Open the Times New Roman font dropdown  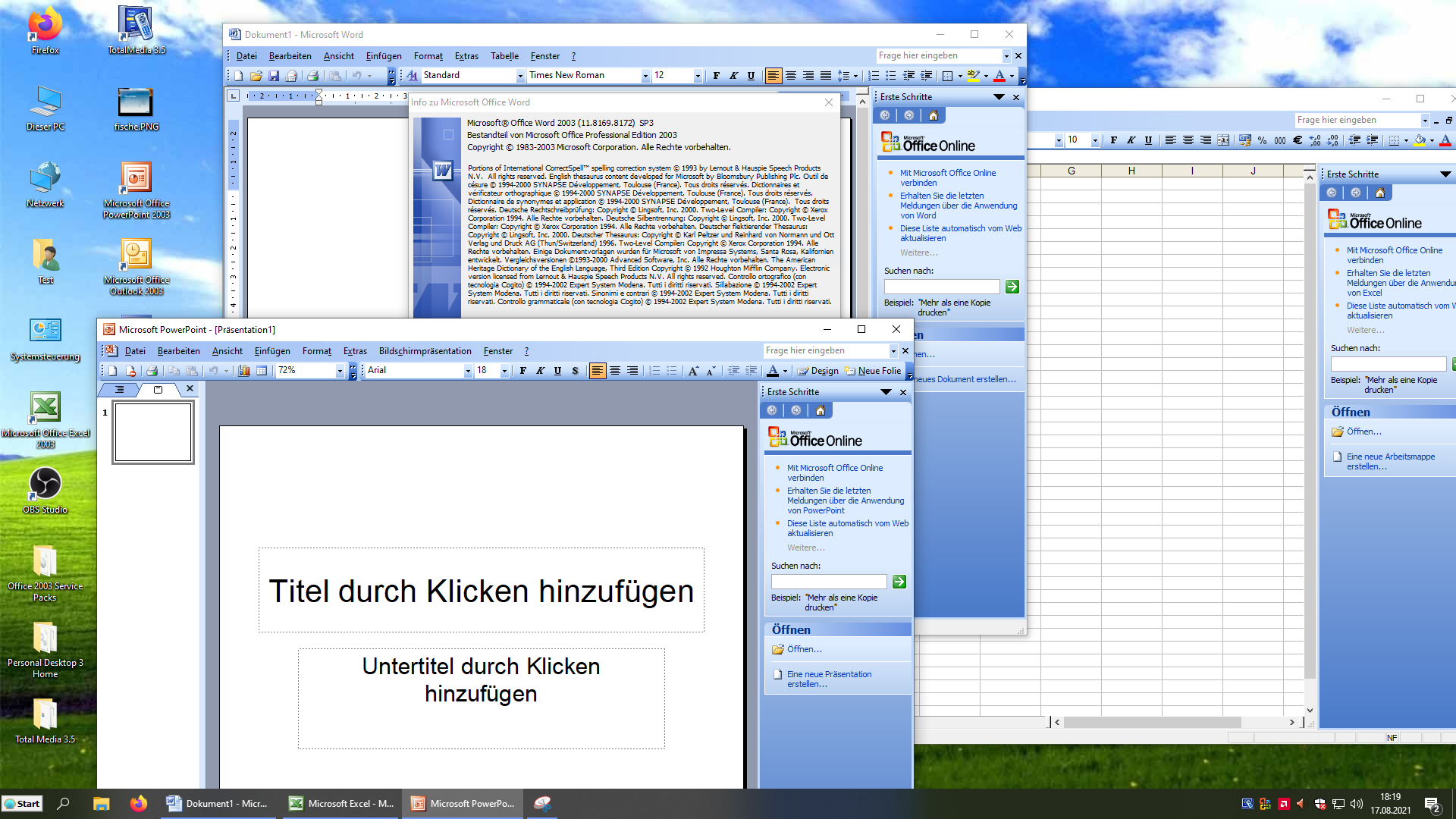click(645, 76)
